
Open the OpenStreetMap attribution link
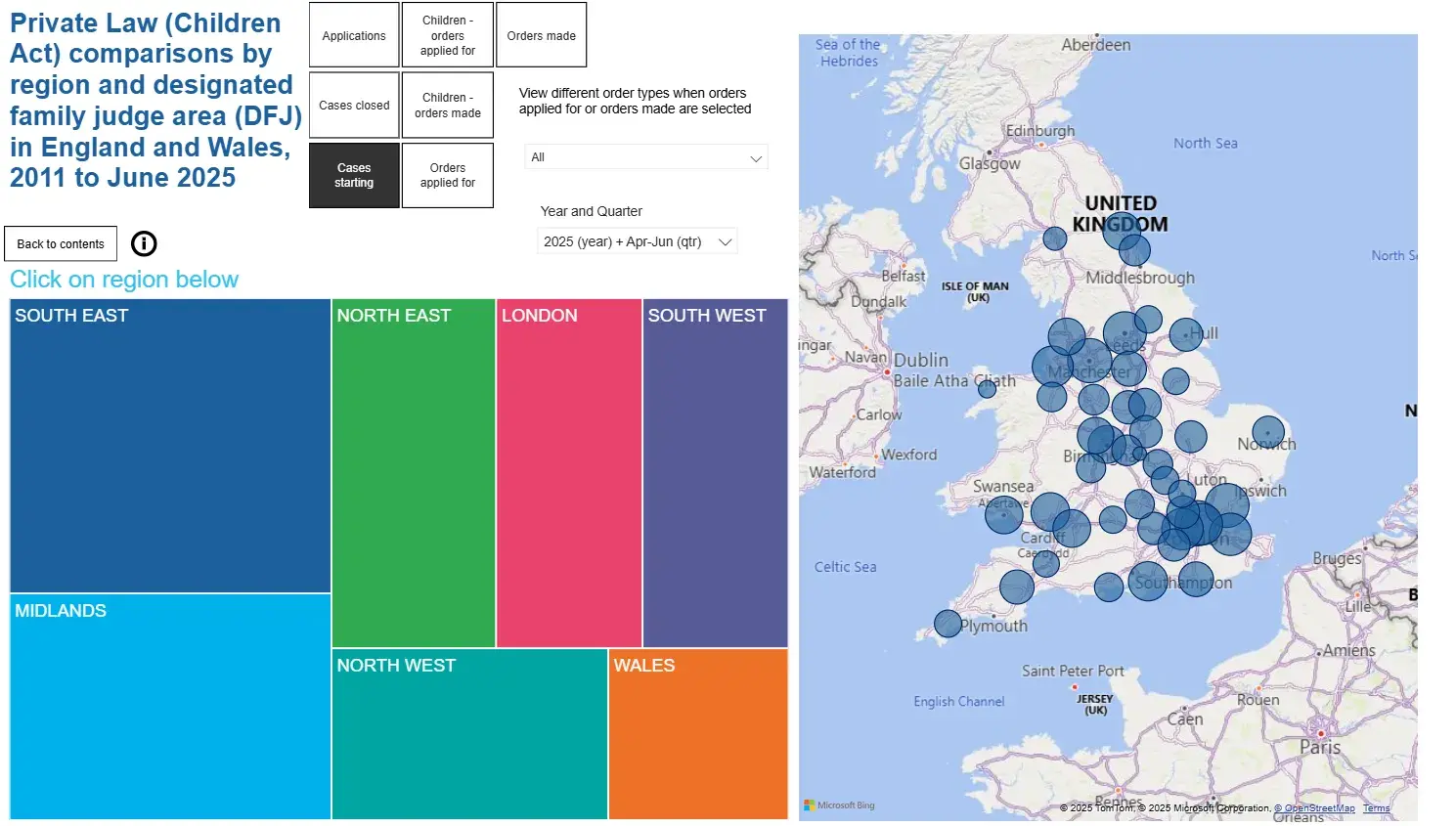[1315, 807]
